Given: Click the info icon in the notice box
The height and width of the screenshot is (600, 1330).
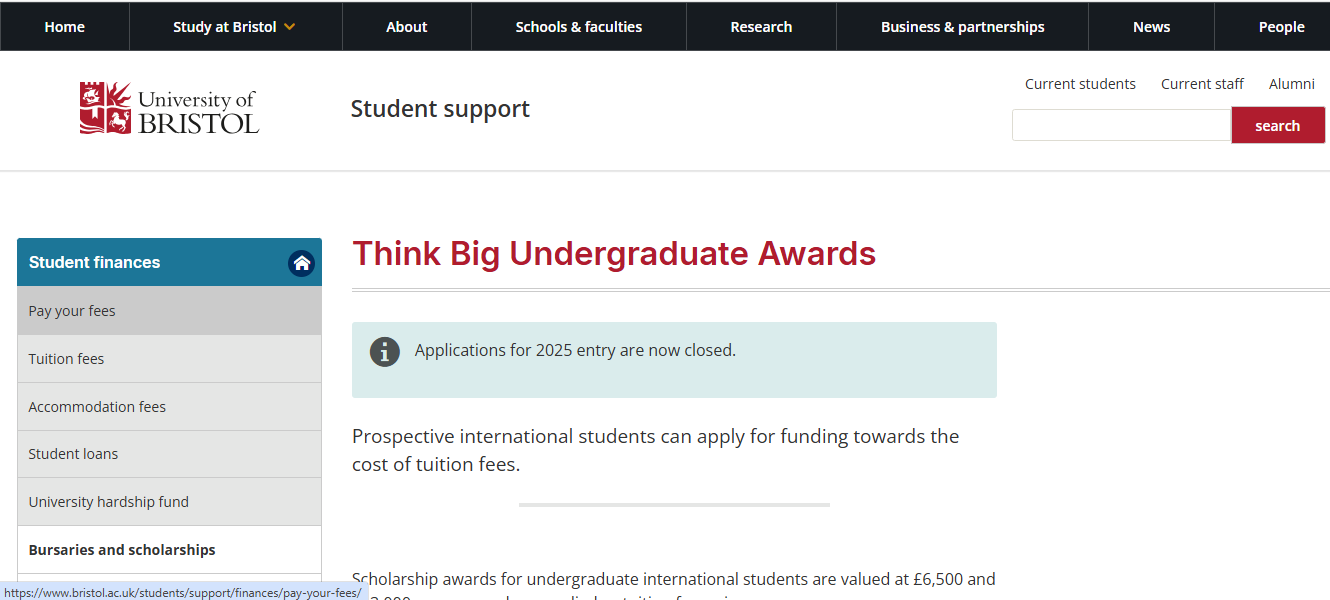Looking at the screenshot, I should (x=385, y=352).
